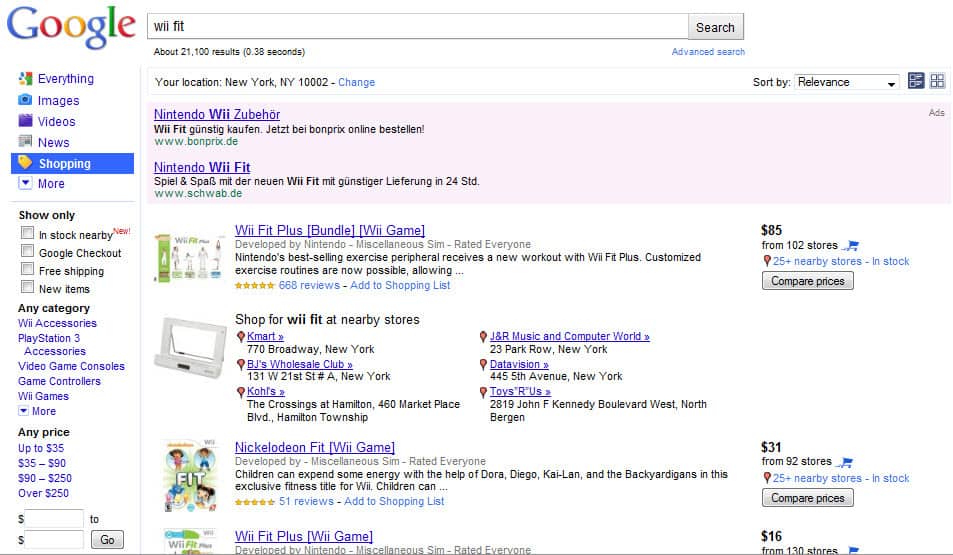Enable Google Checkout filter
The height and width of the screenshot is (555, 953).
(x=27, y=250)
